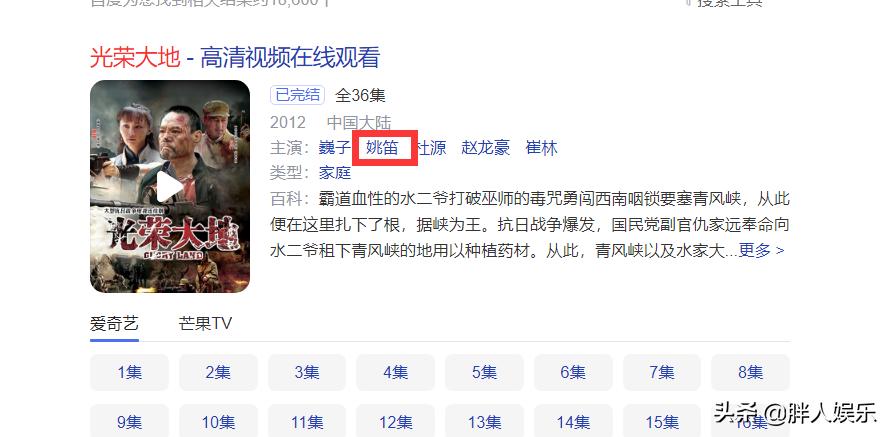Image resolution: width=890 pixels, height=437 pixels.
Task: Open episode 1集
Action: click(129, 372)
